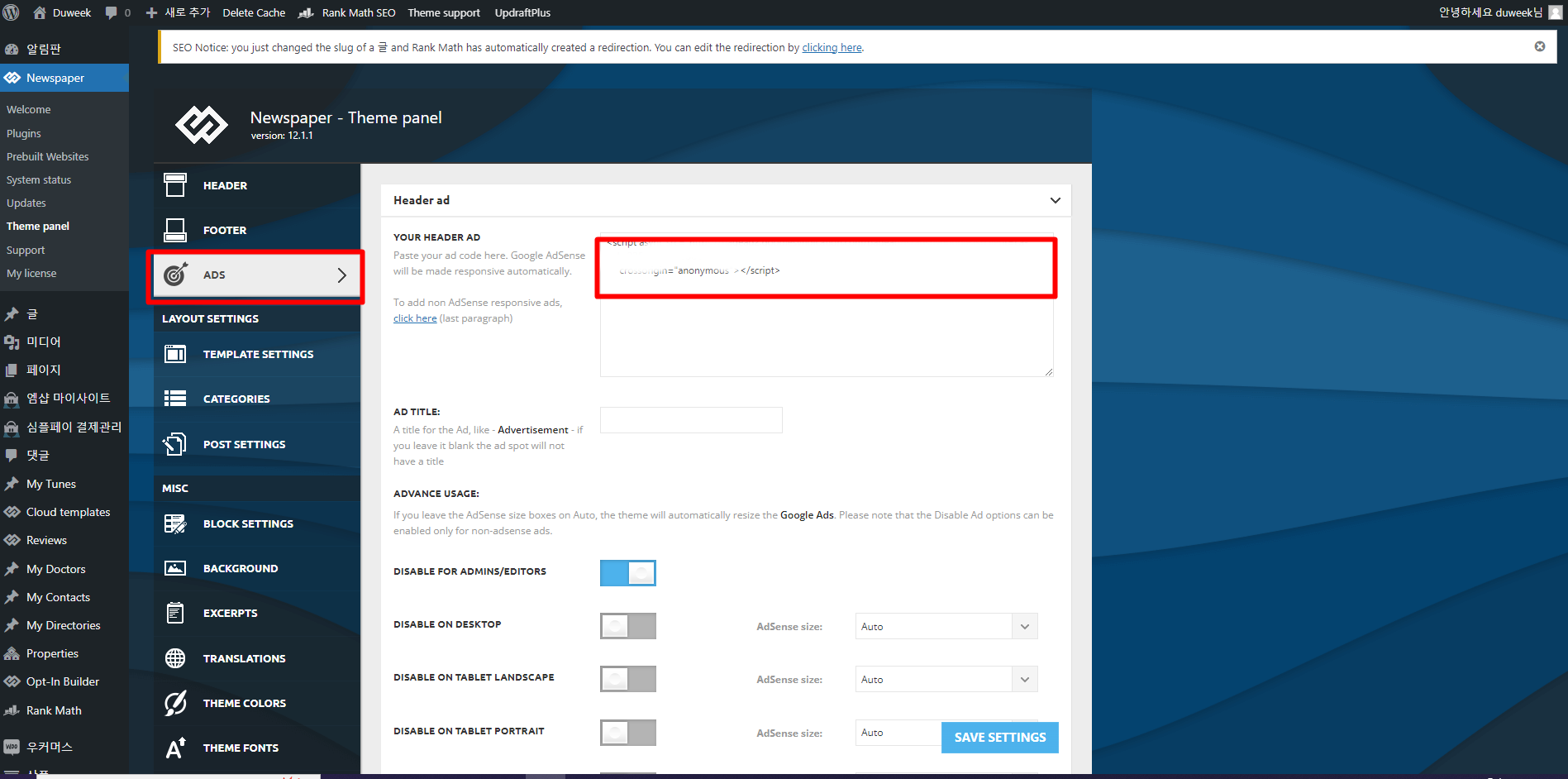Open the Footer theme panel tab
The height and width of the screenshot is (779, 1568).
pos(257,230)
